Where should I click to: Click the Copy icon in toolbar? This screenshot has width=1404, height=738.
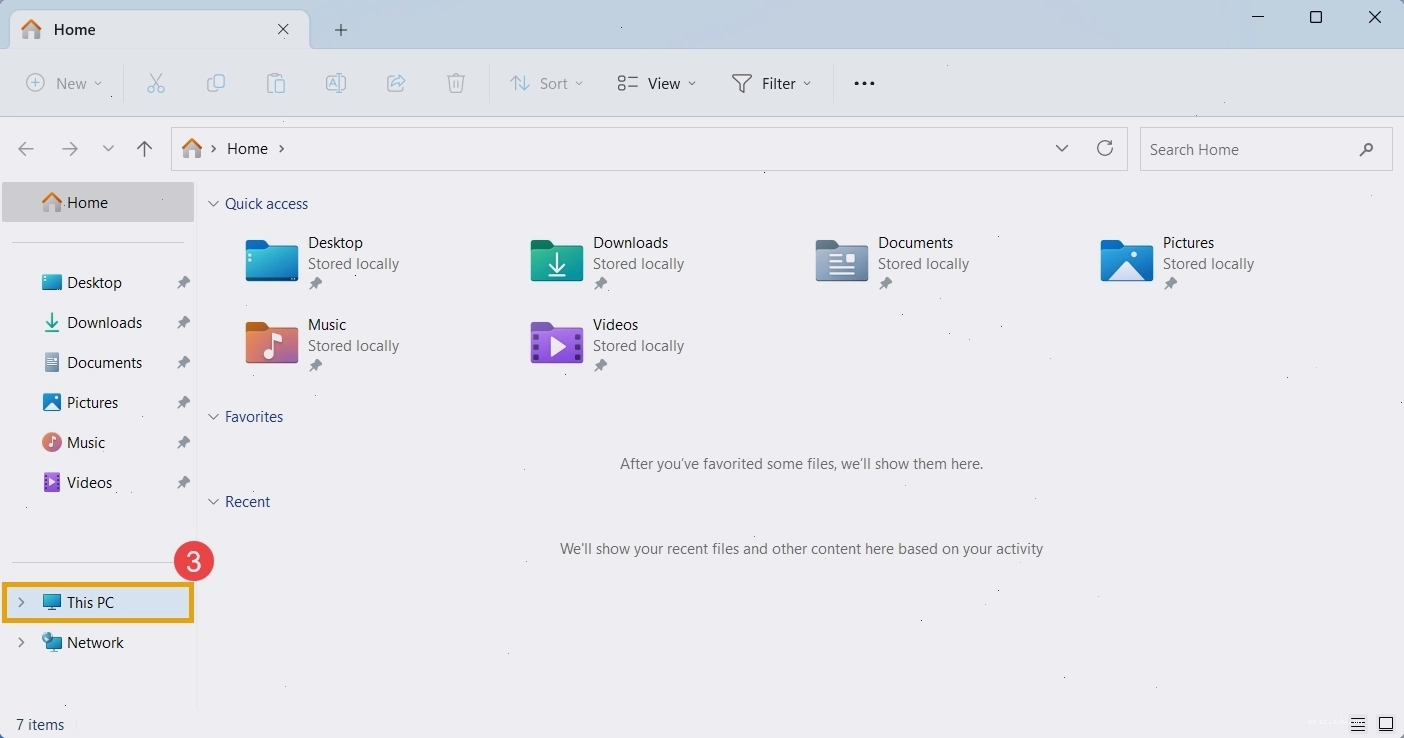click(x=216, y=84)
